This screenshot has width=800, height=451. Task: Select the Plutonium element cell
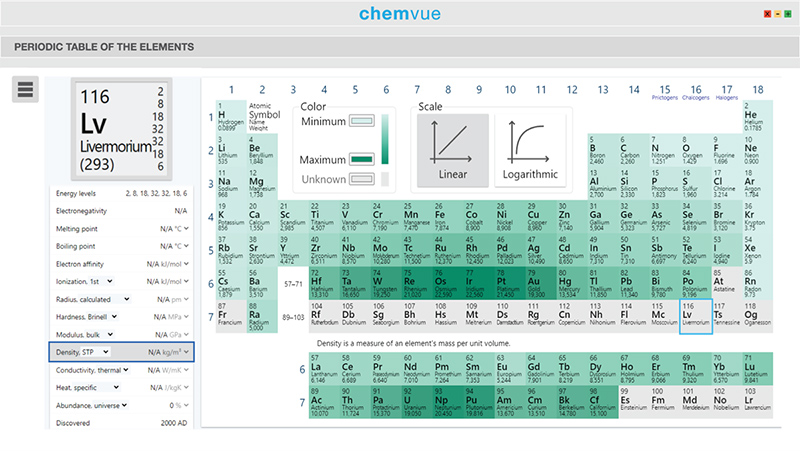(479, 403)
